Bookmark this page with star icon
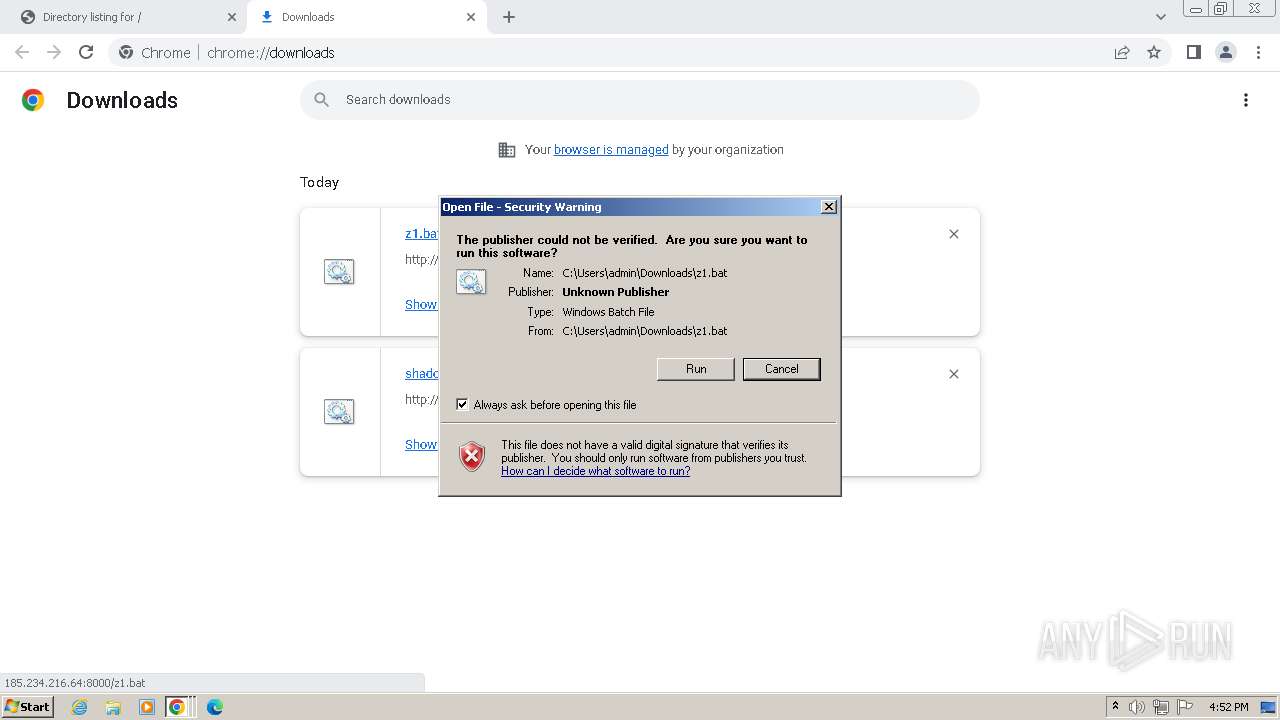This screenshot has width=1280, height=720. (1154, 52)
